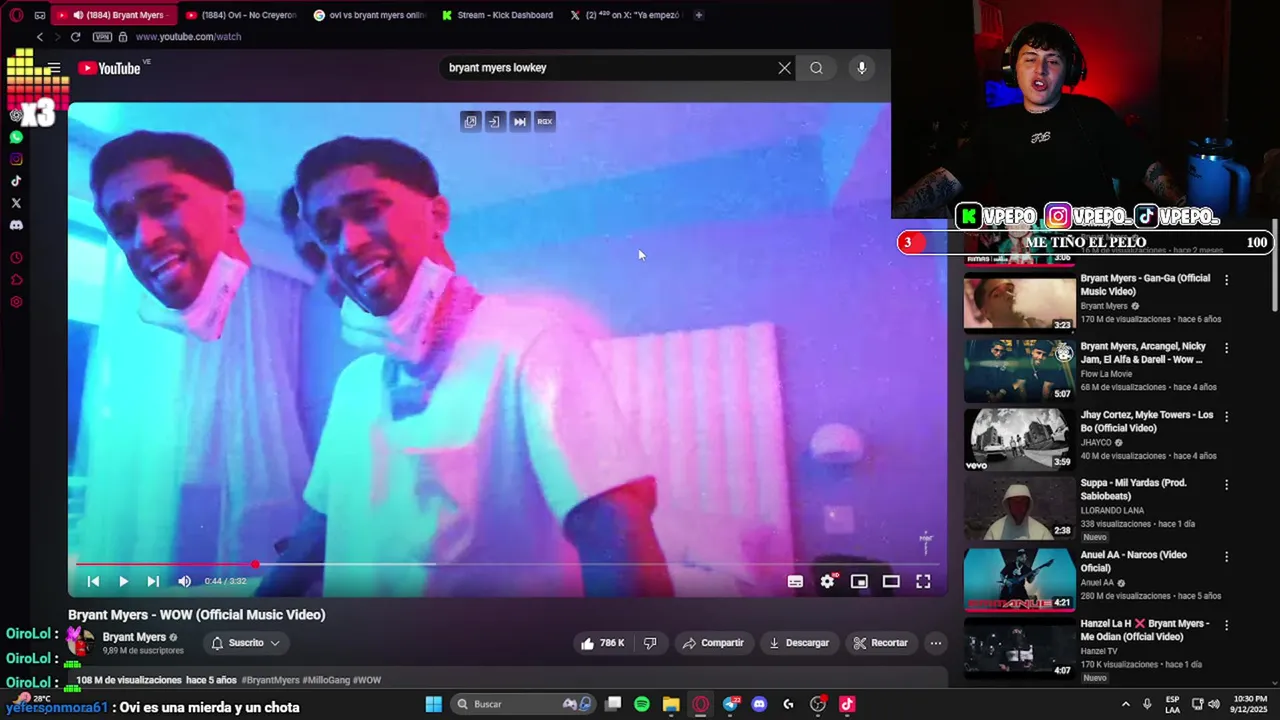1280x720 pixels.
Task: Open Instagram in the Opera sidebar
Action: [x=16, y=159]
